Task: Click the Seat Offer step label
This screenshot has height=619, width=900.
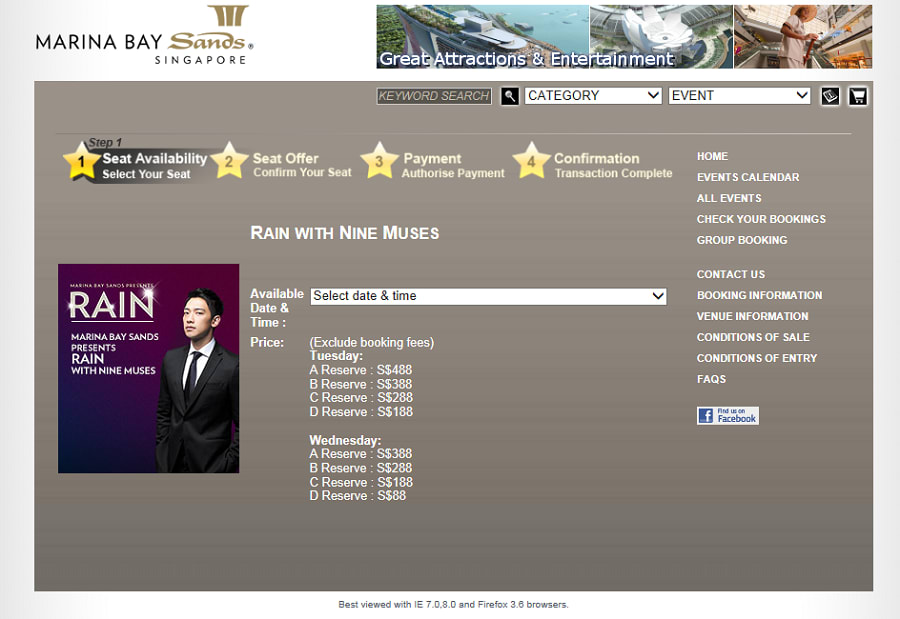Action: pos(302,165)
